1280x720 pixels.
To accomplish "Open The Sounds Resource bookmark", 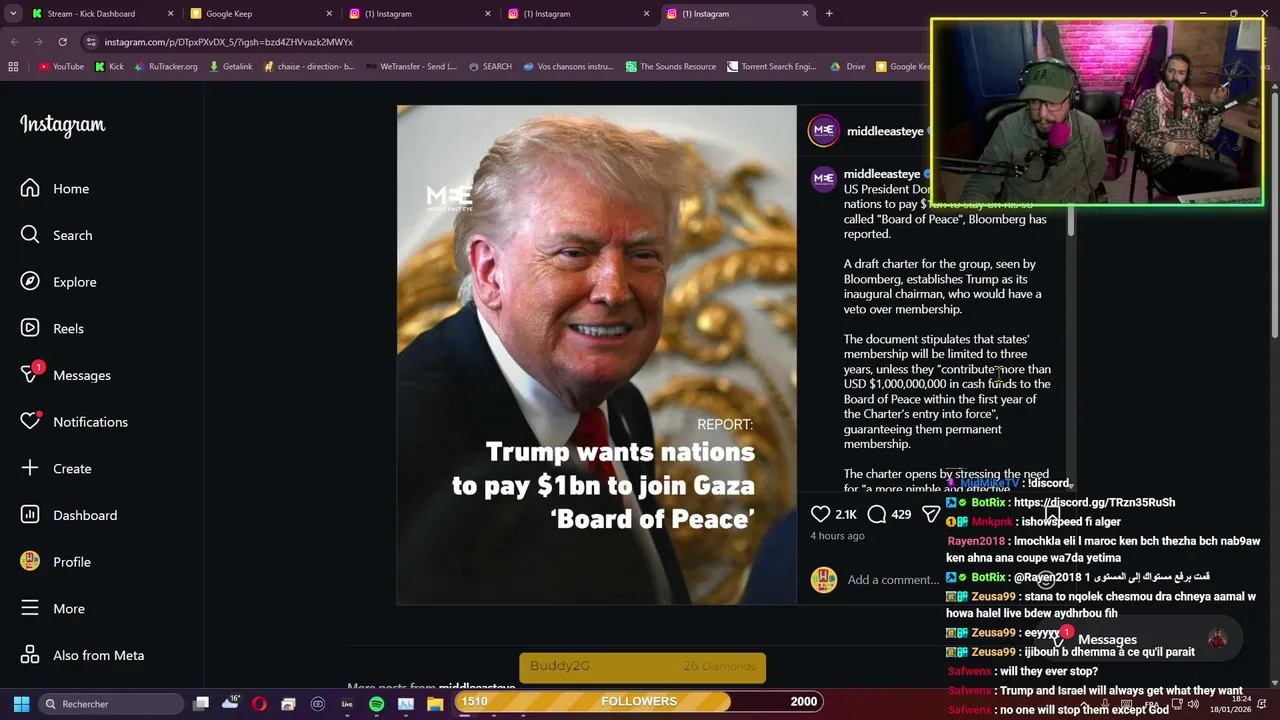I will (671, 67).
